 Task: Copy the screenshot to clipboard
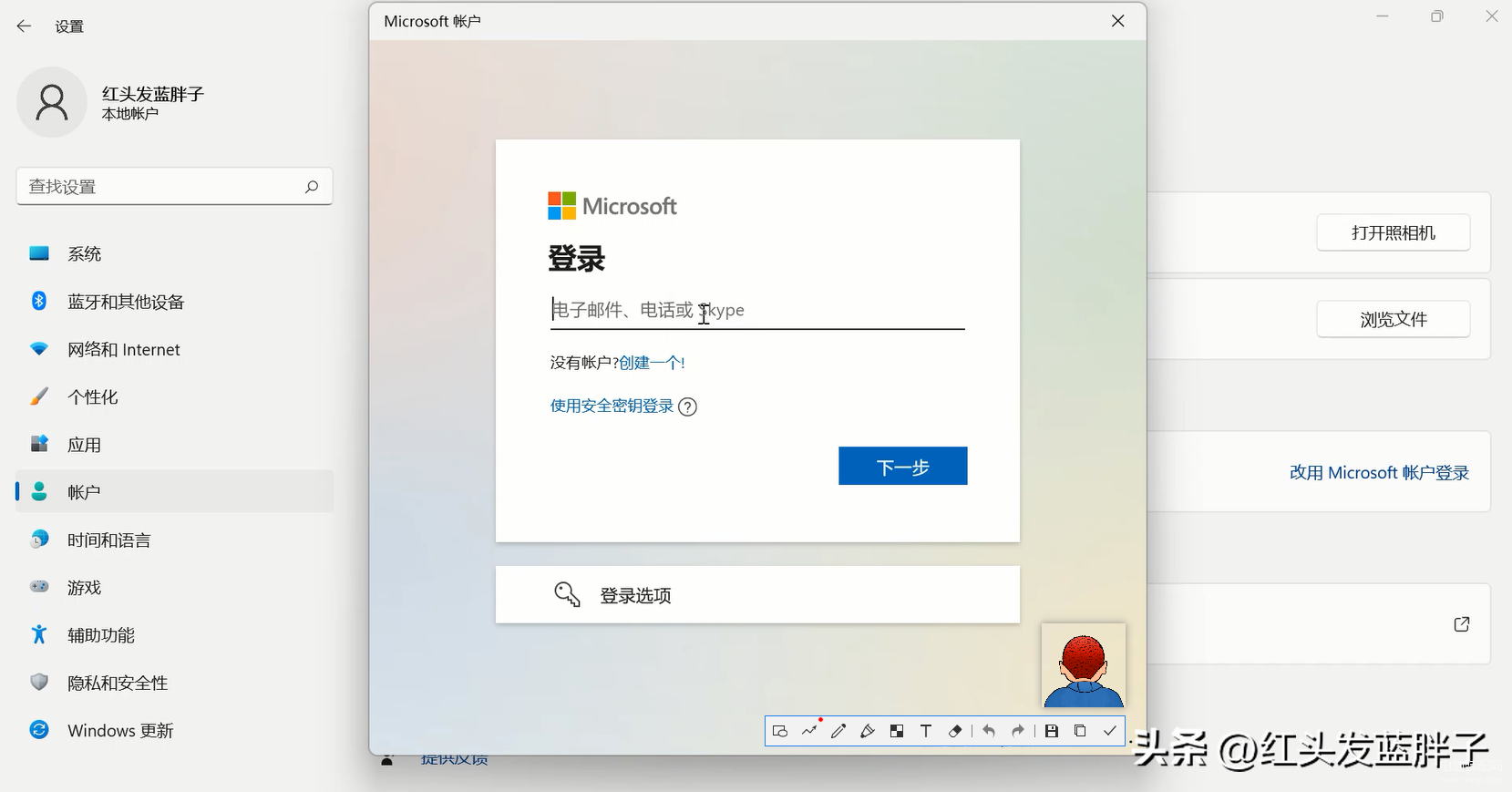pos(1080,731)
